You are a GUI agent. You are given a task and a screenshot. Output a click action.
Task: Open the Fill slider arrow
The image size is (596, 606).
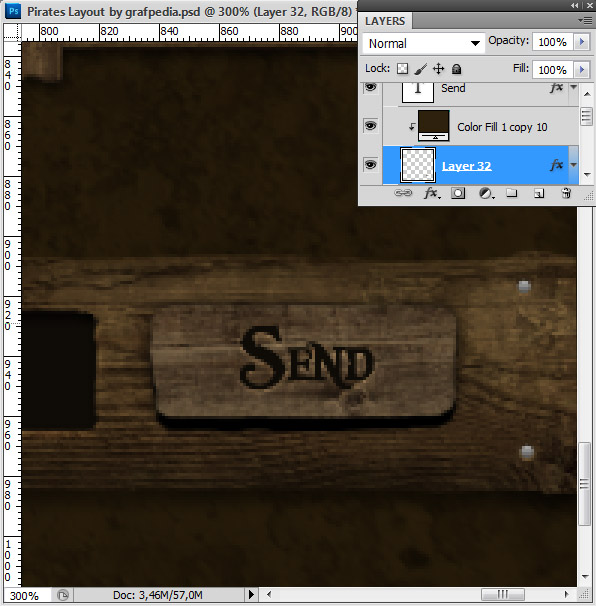tap(582, 70)
